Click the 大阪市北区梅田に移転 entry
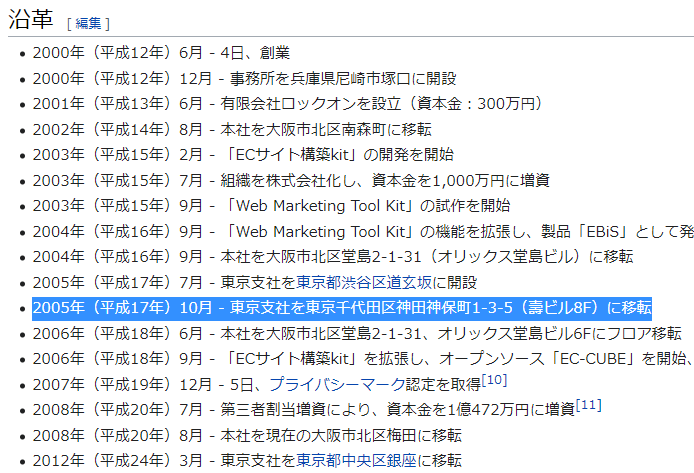This screenshot has height=473, width=694. pos(247,435)
